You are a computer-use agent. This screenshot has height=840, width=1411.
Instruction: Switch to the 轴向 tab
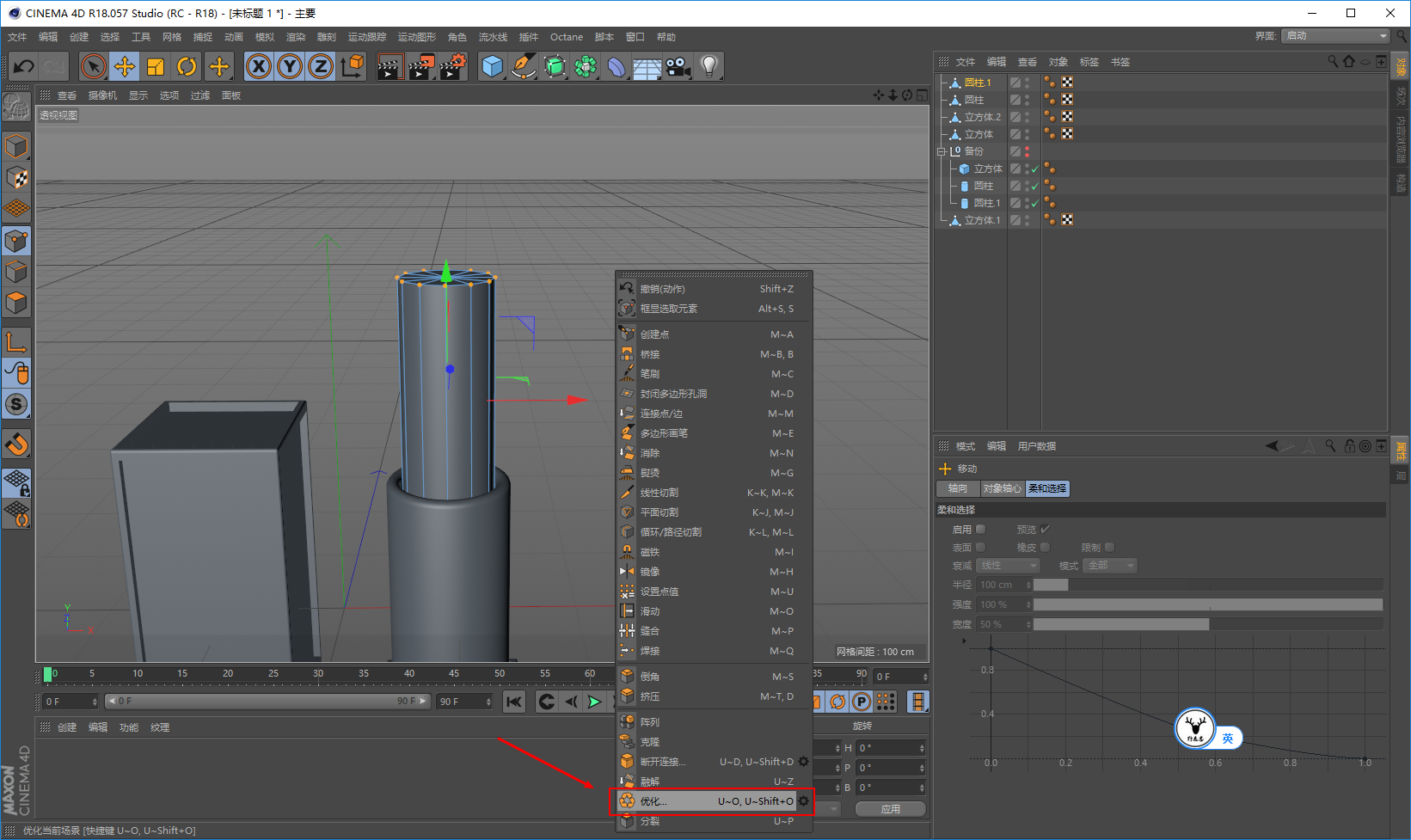coord(958,488)
